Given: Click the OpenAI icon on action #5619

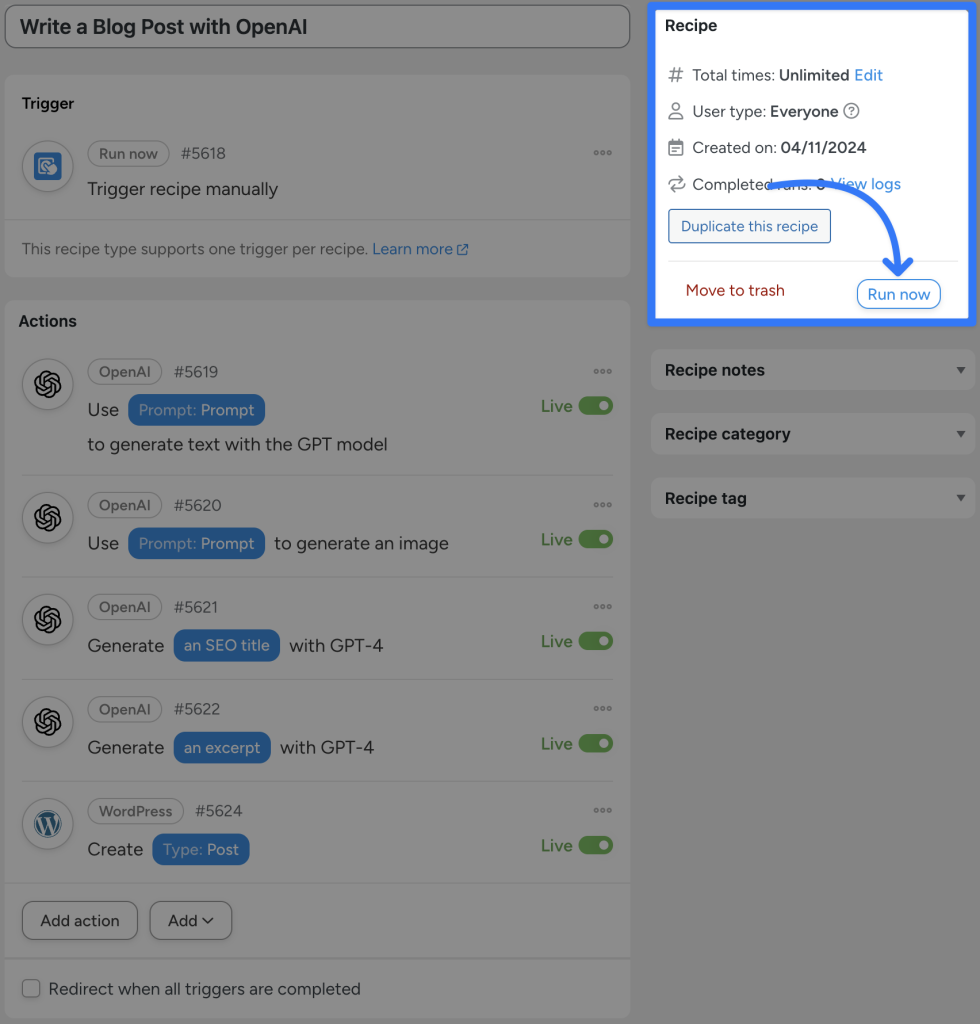Looking at the screenshot, I should (47, 384).
